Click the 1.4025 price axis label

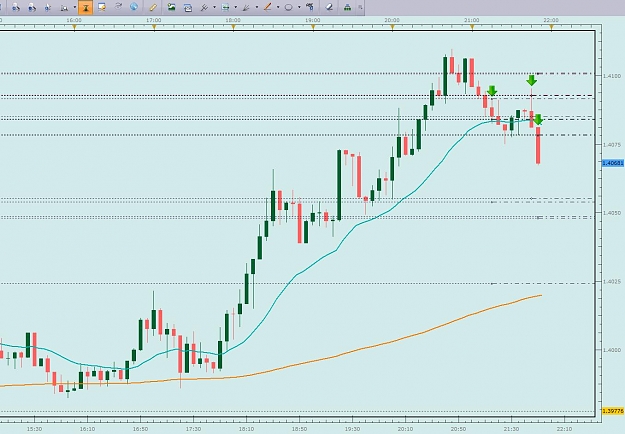pos(612,281)
